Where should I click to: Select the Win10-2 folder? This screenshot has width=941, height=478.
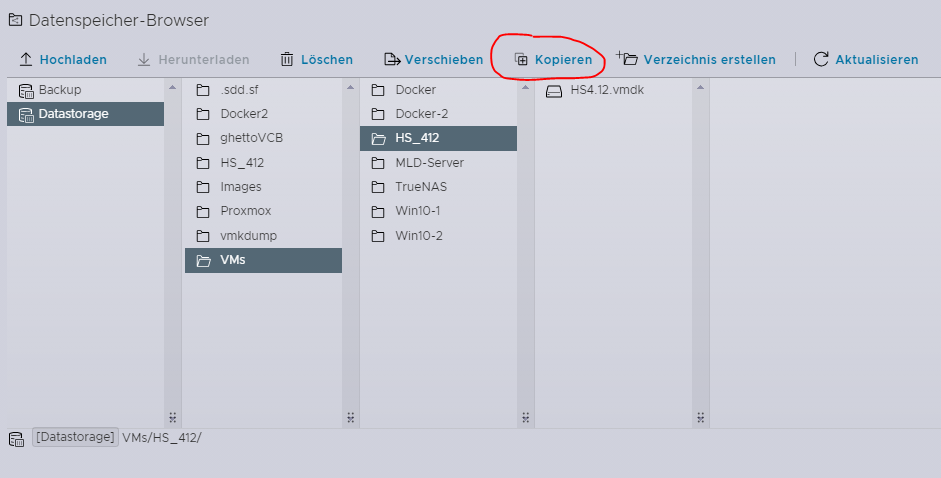(x=419, y=236)
